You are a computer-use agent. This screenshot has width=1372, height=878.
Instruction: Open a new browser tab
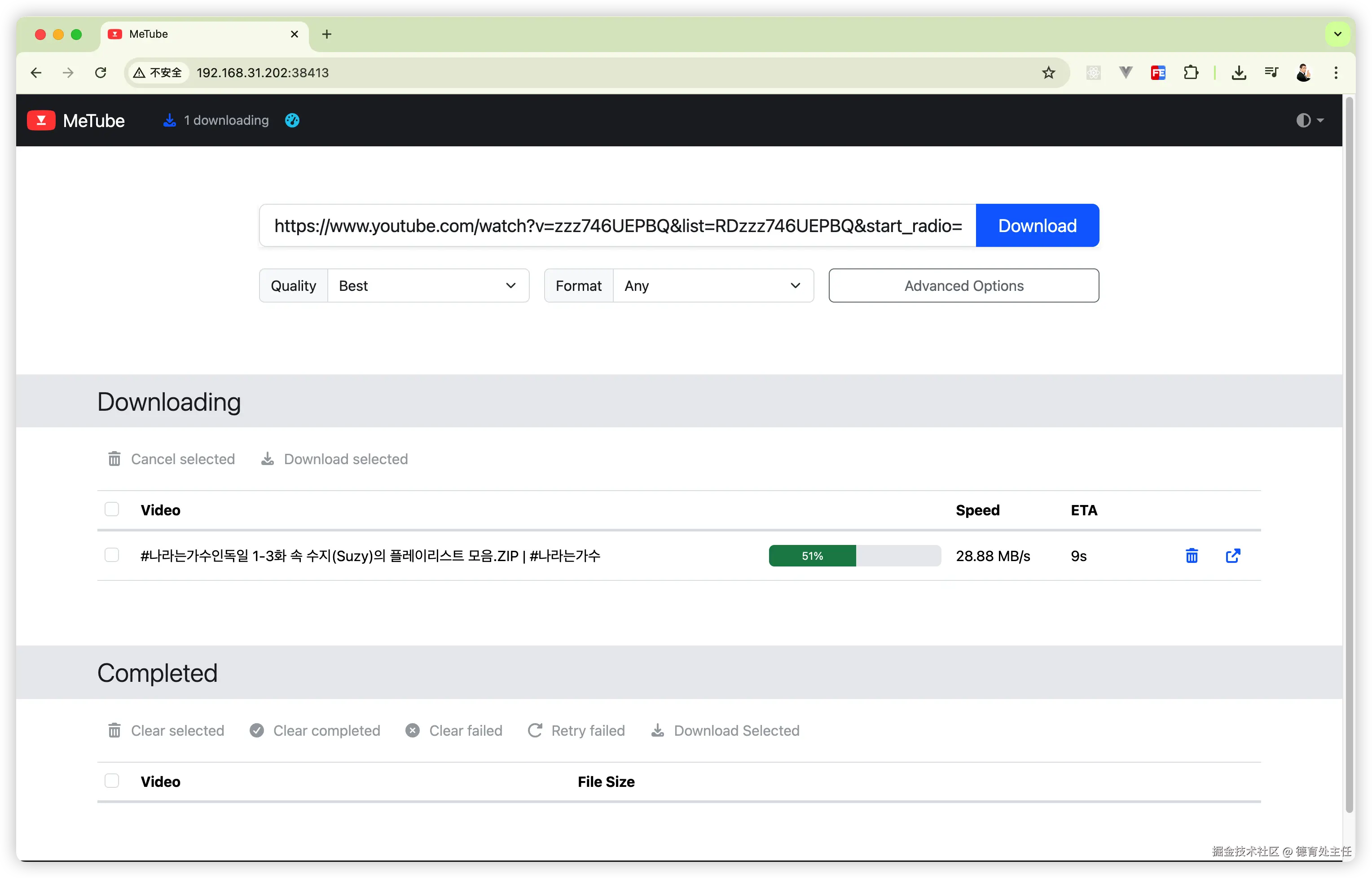click(x=327, y=34)
